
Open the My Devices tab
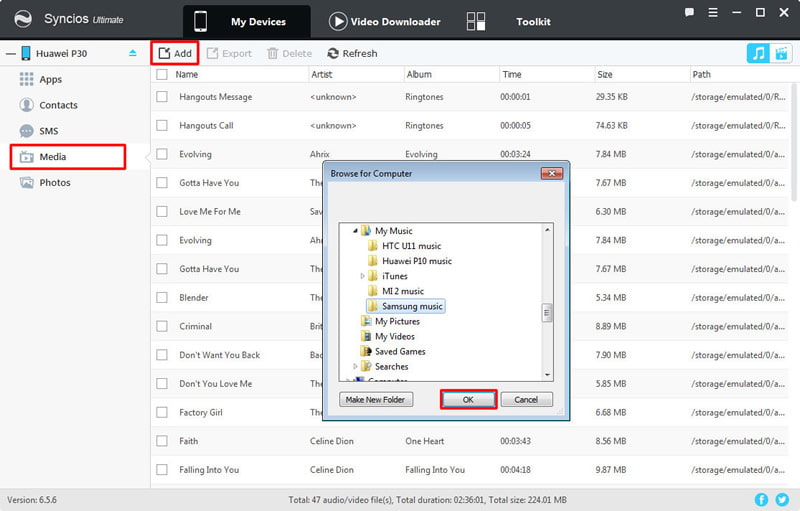point(246,22)
